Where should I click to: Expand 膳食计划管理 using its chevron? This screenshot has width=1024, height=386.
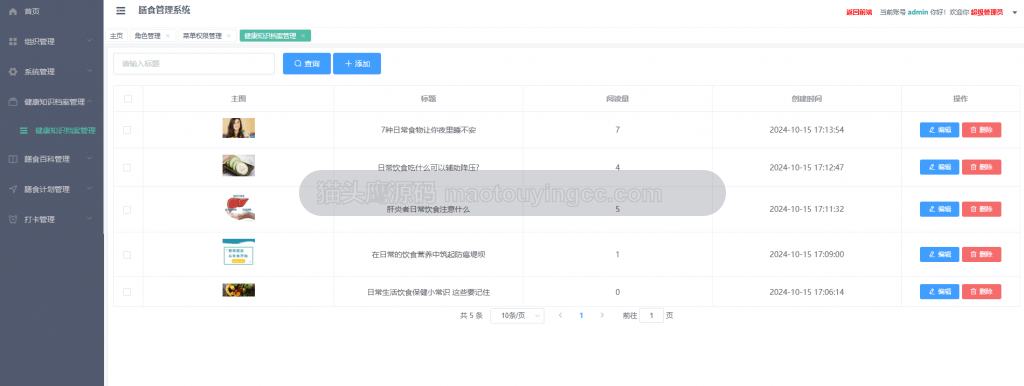coord(90,189)
